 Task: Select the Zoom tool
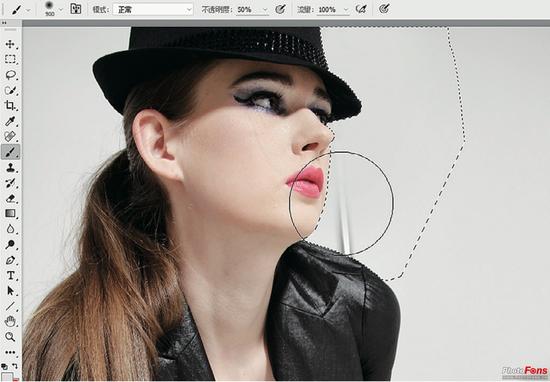tap(10, 337)
